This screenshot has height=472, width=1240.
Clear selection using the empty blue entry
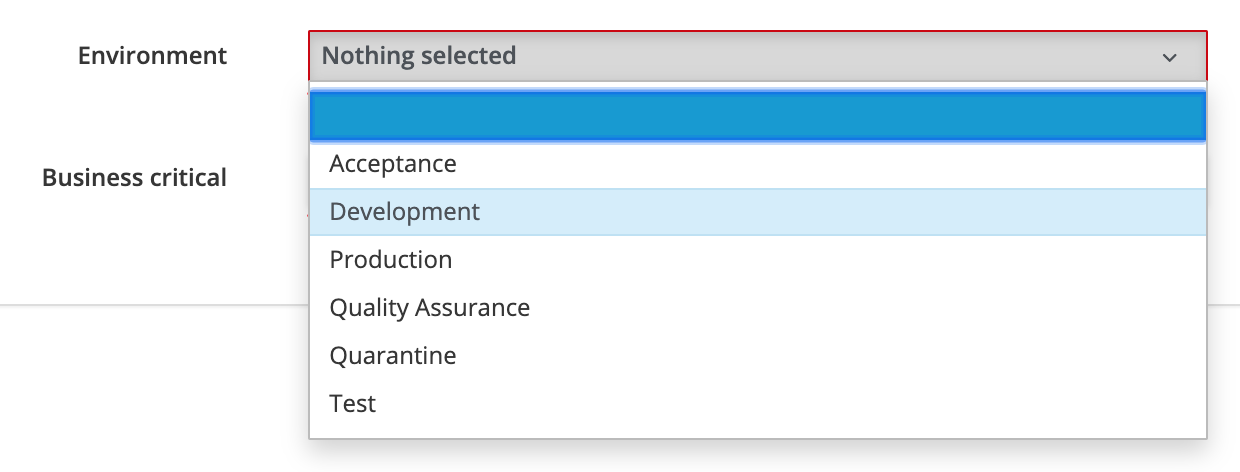click(x=758, y=116)
